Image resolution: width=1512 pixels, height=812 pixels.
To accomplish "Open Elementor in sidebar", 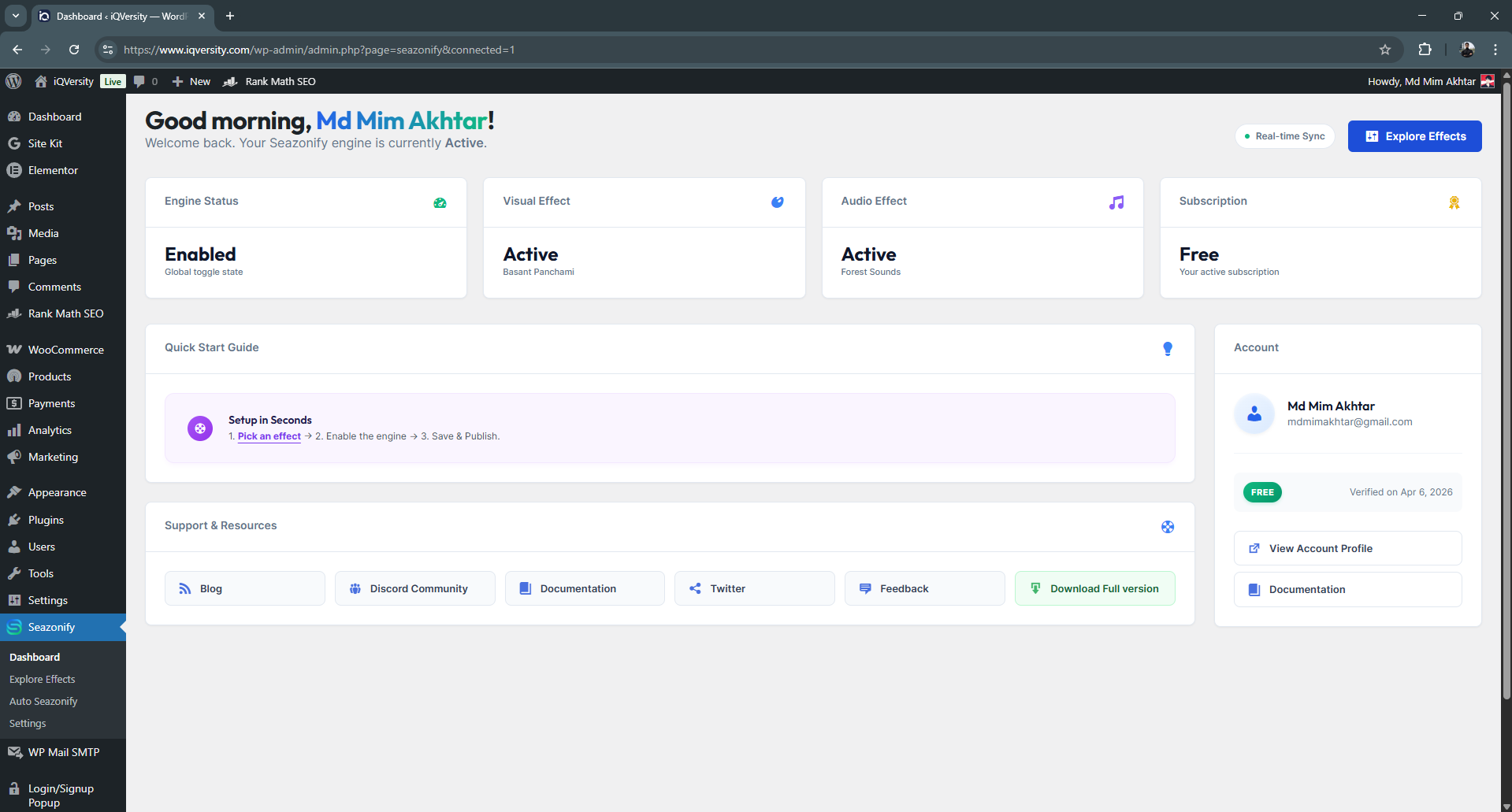I will (63, 170).
